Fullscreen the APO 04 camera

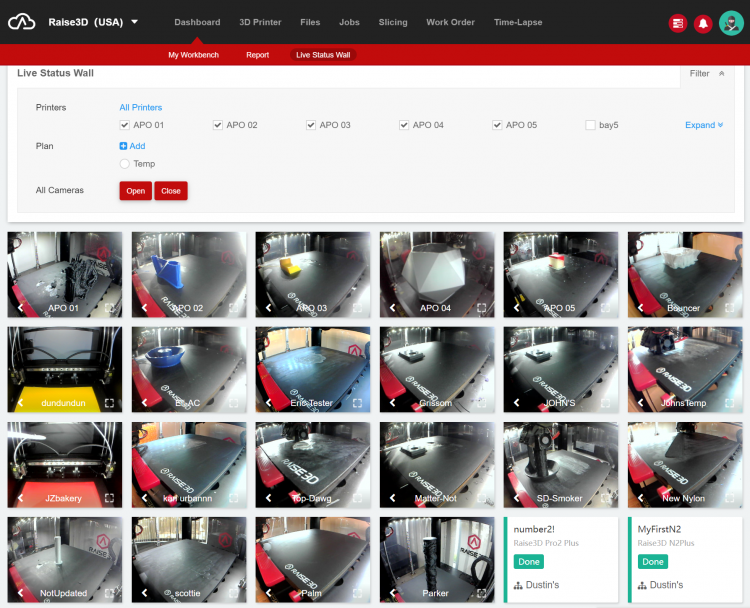click(481, 308)
